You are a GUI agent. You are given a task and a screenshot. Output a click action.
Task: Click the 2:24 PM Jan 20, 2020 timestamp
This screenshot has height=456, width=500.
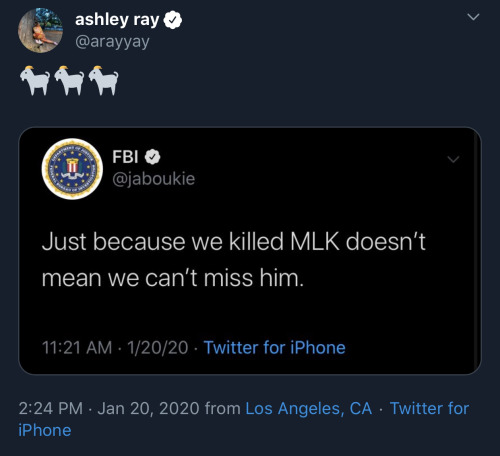[109, 408]
